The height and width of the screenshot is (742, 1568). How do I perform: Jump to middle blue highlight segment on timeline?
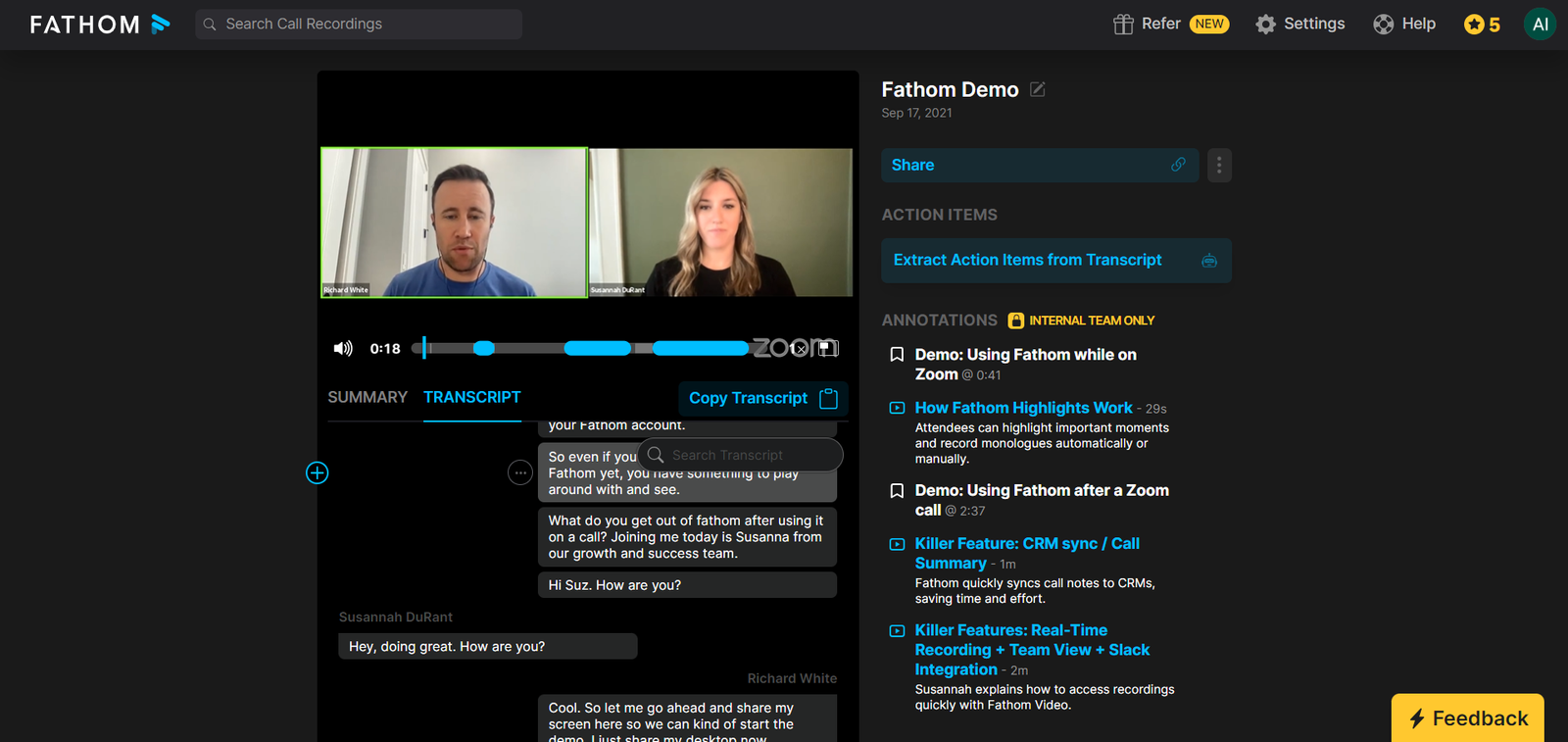(x=598, y=348)
